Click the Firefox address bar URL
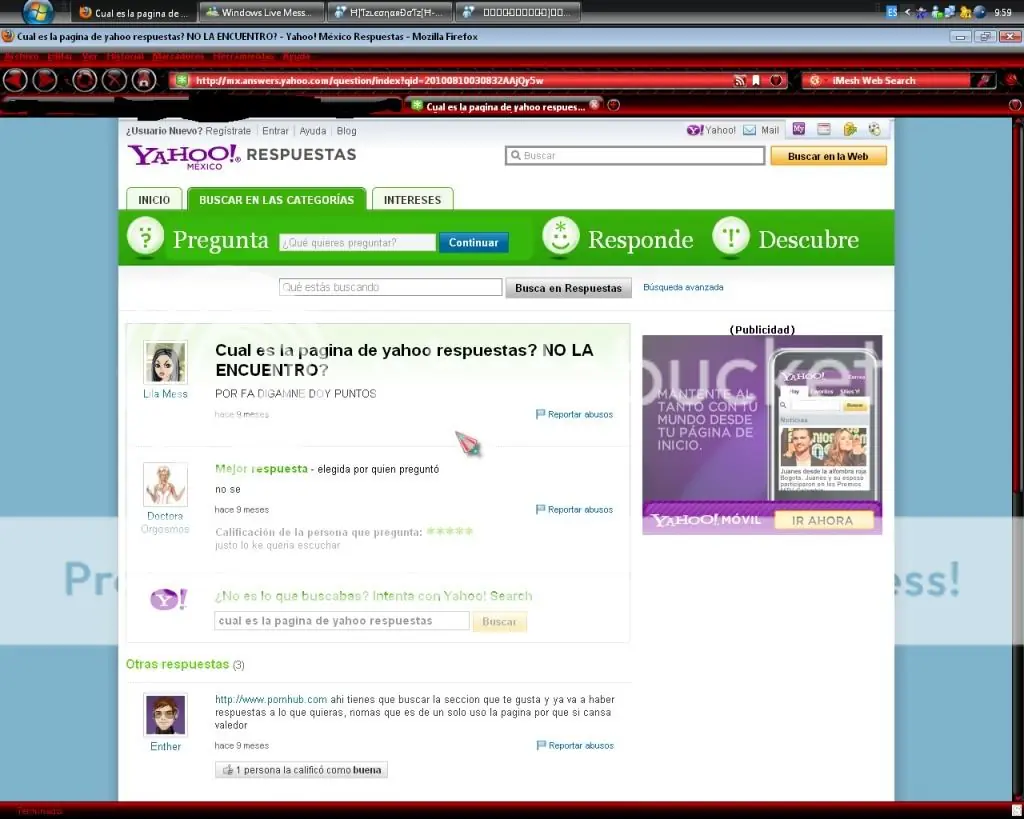This screenshot has width=1024, height=819. tap(369, 80)
